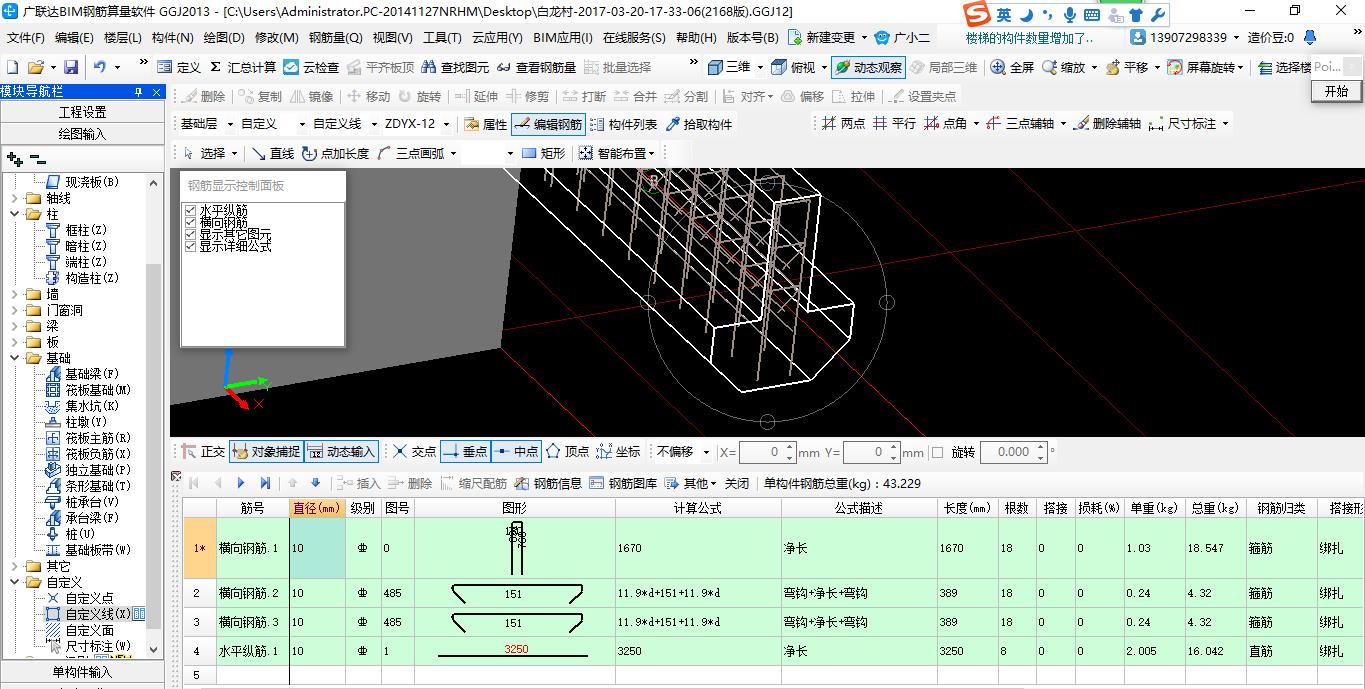Image resolution: width=1365 pixels, height=689 pixels.
Task: Activate 动态观察 orbit view tool
Action: [869, 67]
